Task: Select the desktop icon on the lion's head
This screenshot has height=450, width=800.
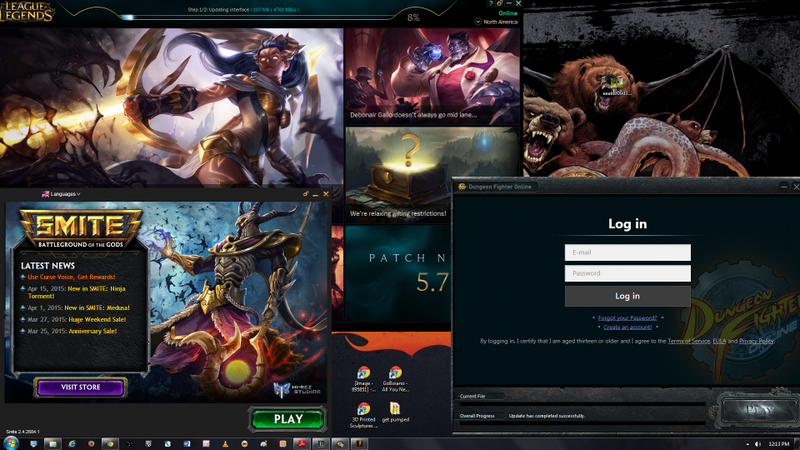Action: (616, 86)
